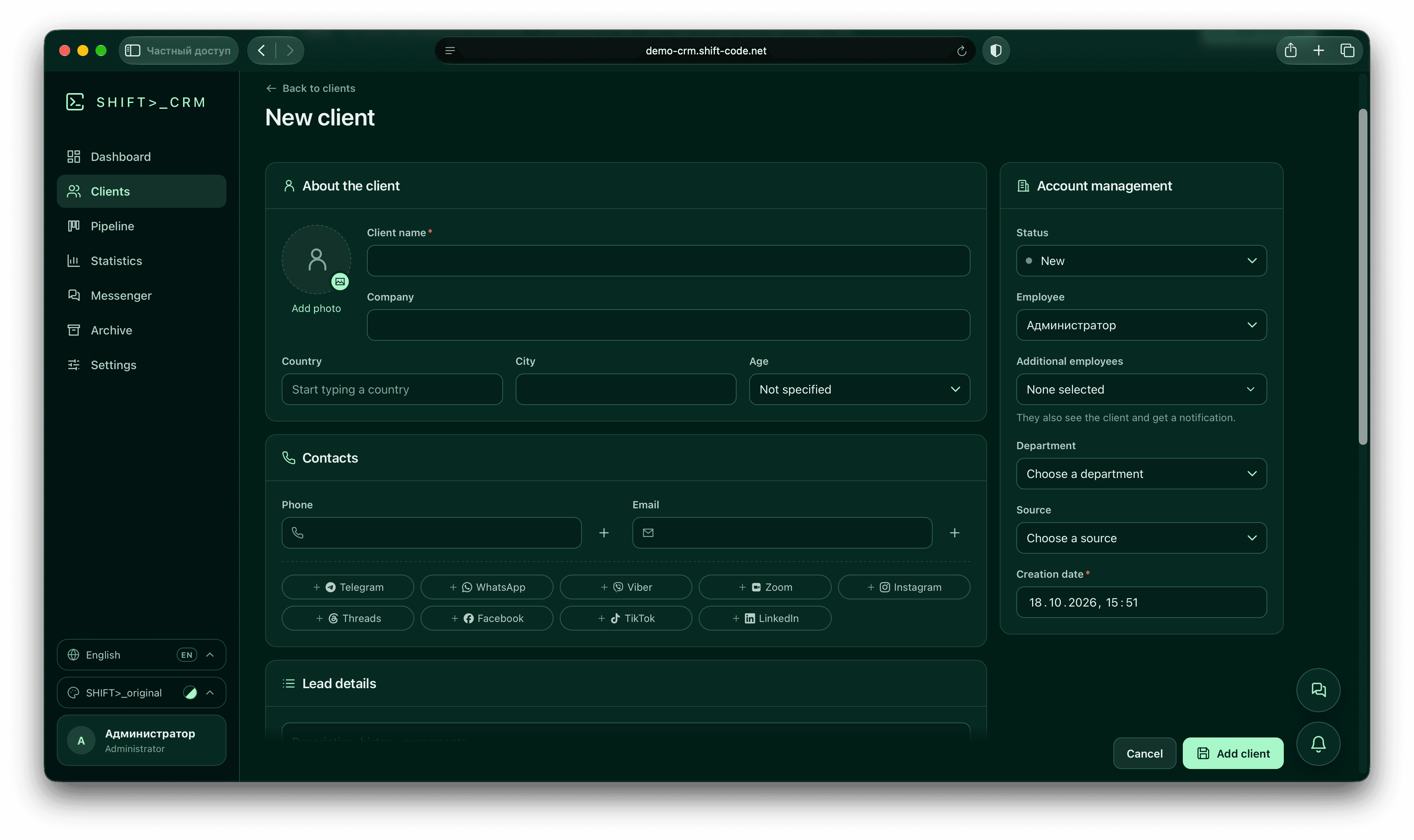Screen dimensions: 1414x840
Task: Open the Status dropdown showing New
Action: 1141,260
